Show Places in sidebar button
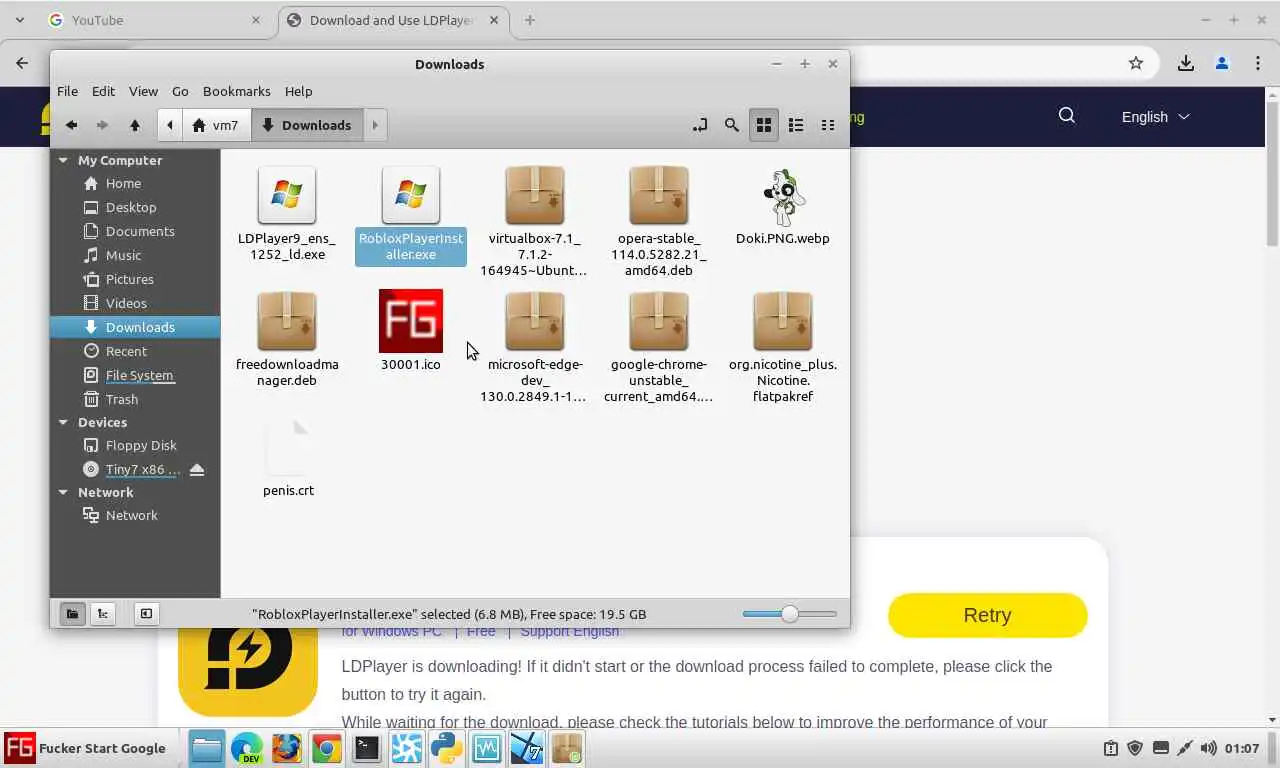 tap(72, 614)
